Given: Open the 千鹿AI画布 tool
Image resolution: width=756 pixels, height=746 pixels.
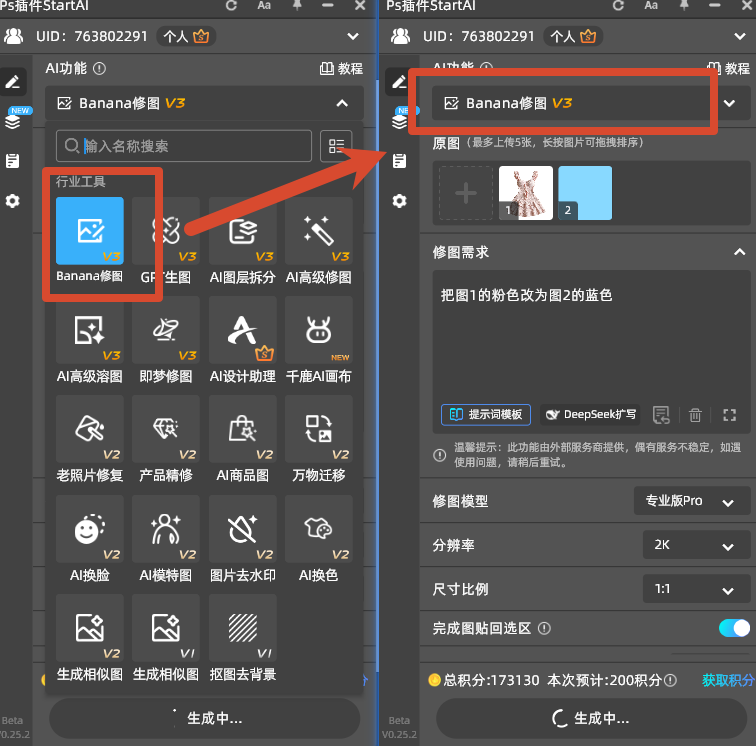Looking at the screenshot, I should pos(319,330).
